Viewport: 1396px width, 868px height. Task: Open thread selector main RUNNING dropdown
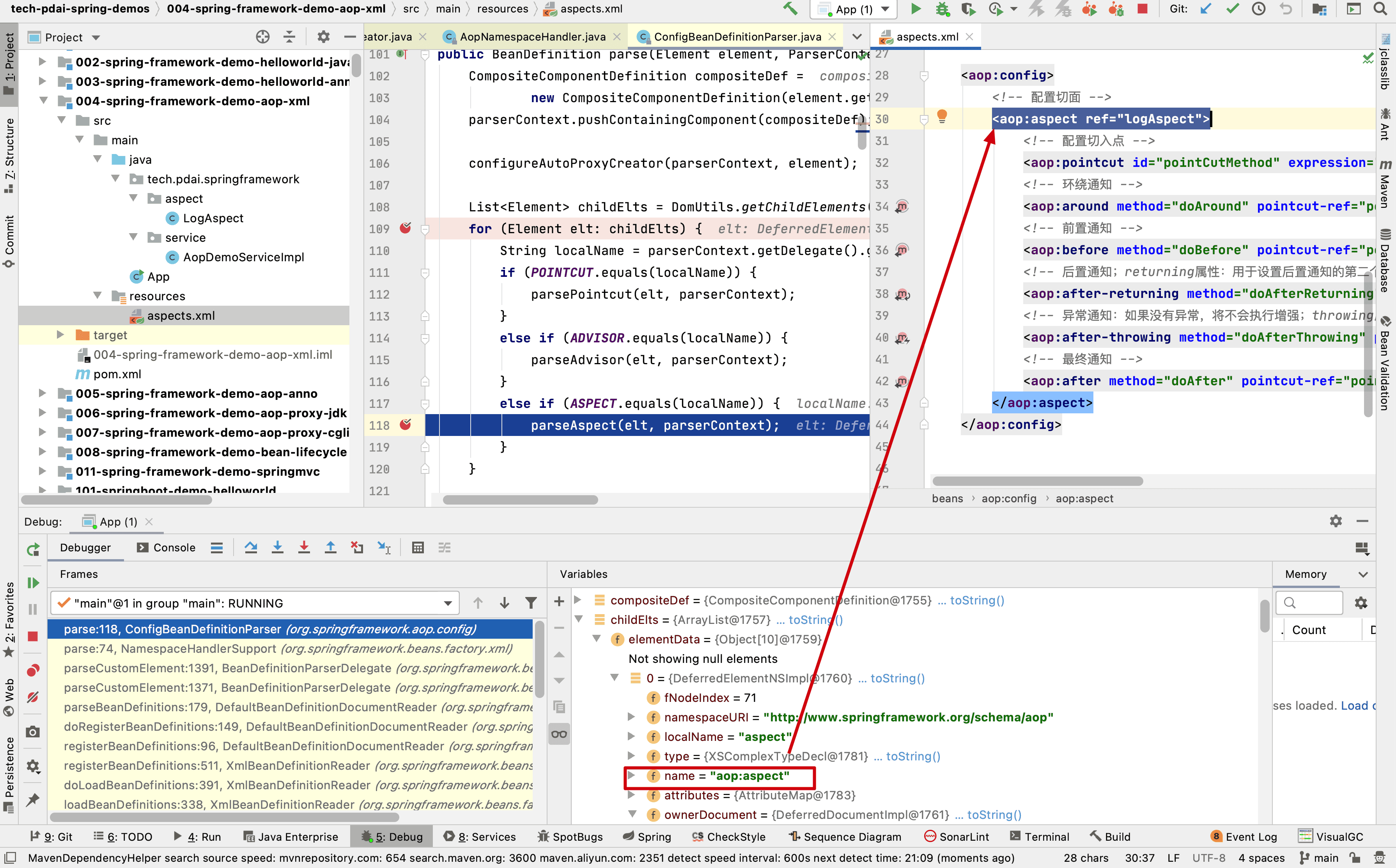(447, 603)
